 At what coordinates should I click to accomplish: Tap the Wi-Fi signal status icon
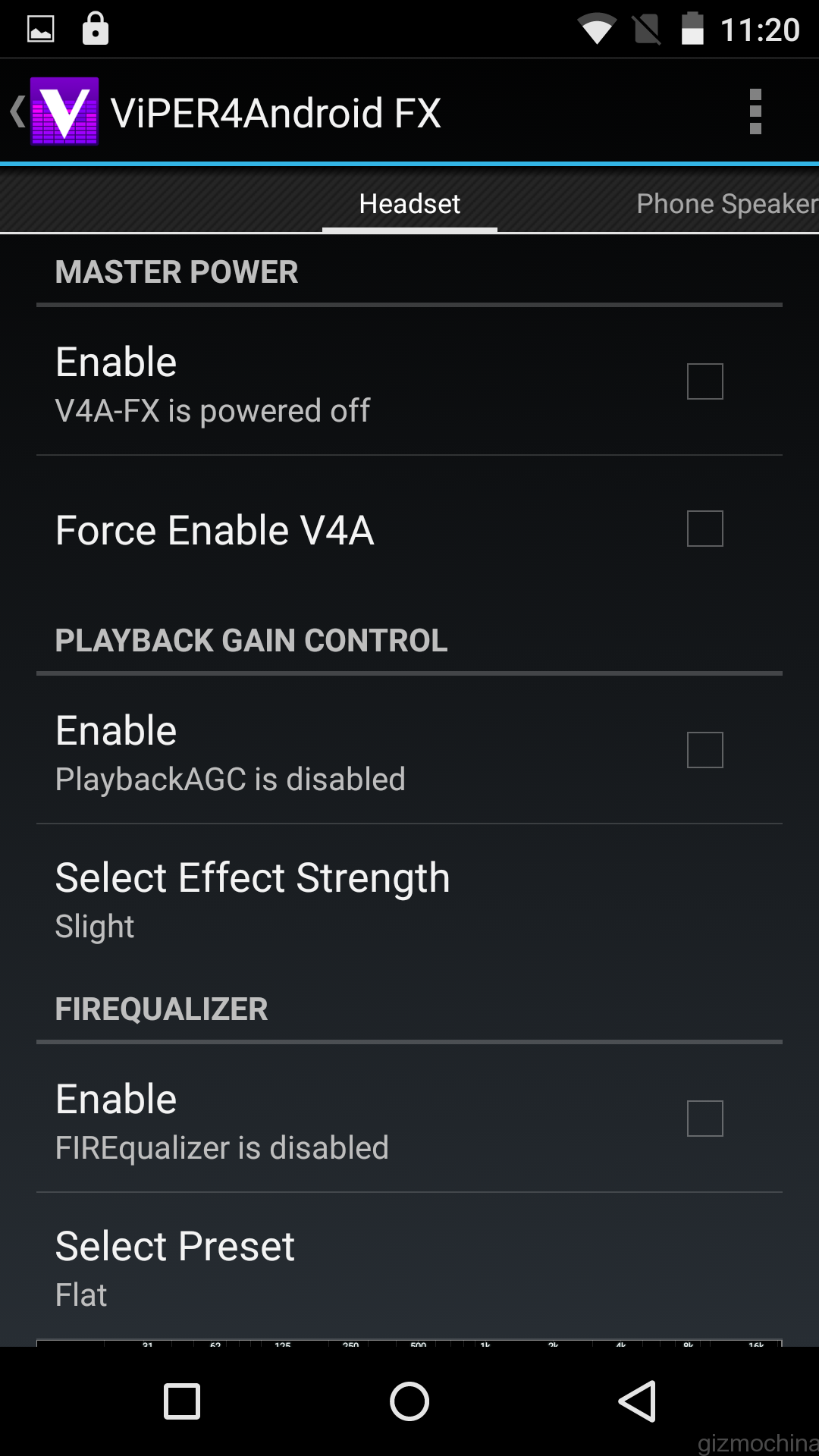click(597, 30)
